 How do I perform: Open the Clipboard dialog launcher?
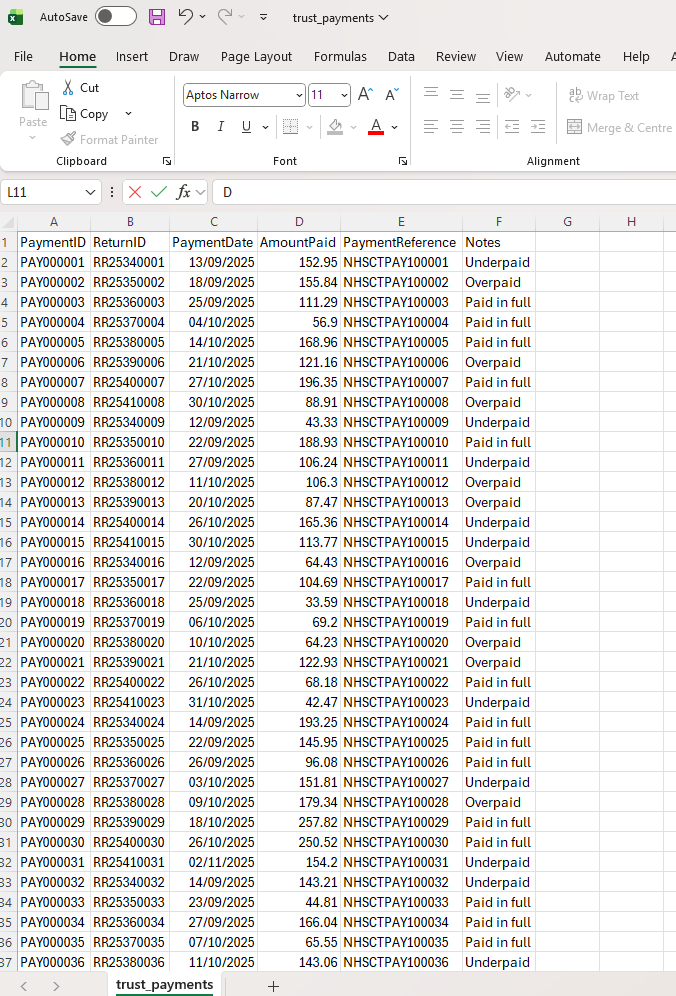(x=167, y=161)
